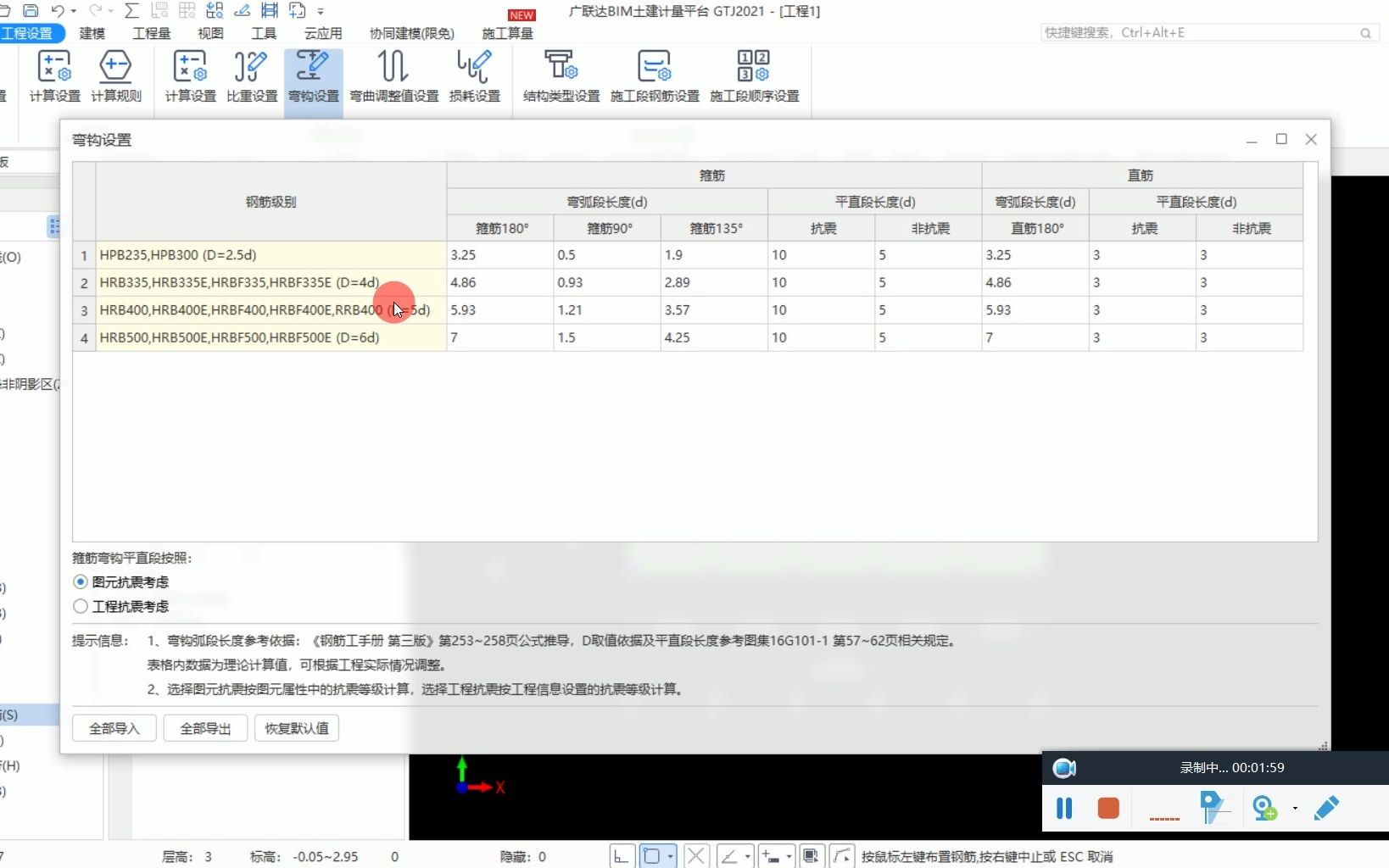Toggle the overlapping-rectangles status bar icon

point(812,856)
